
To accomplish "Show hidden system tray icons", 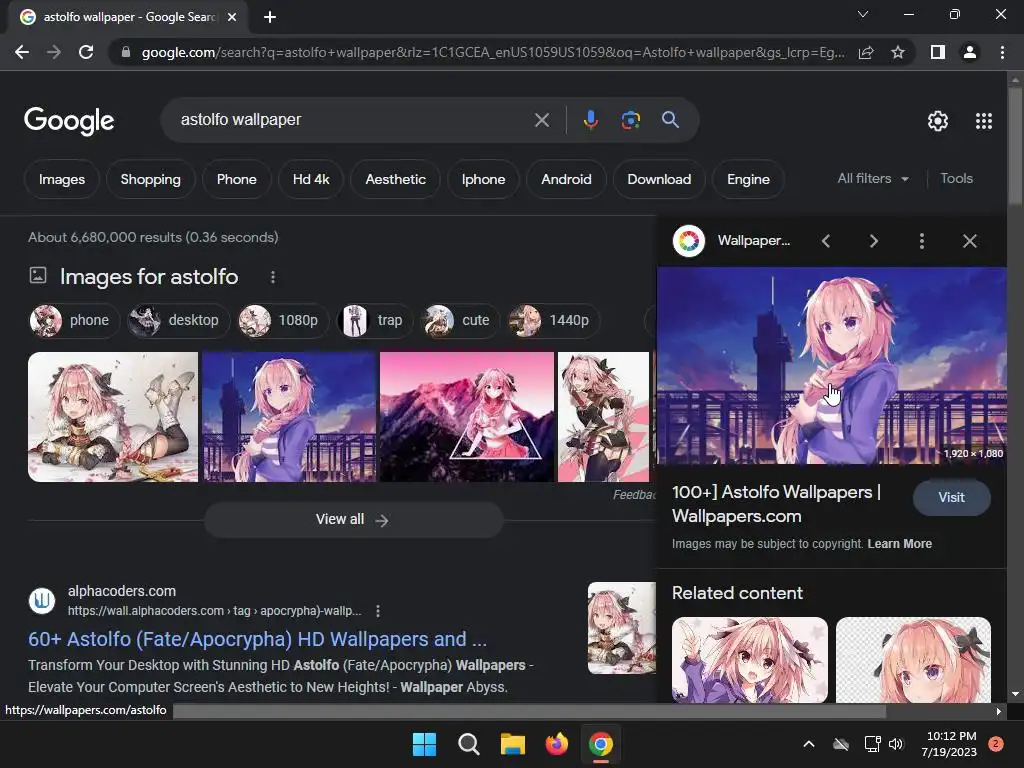I will coord(808,744).
